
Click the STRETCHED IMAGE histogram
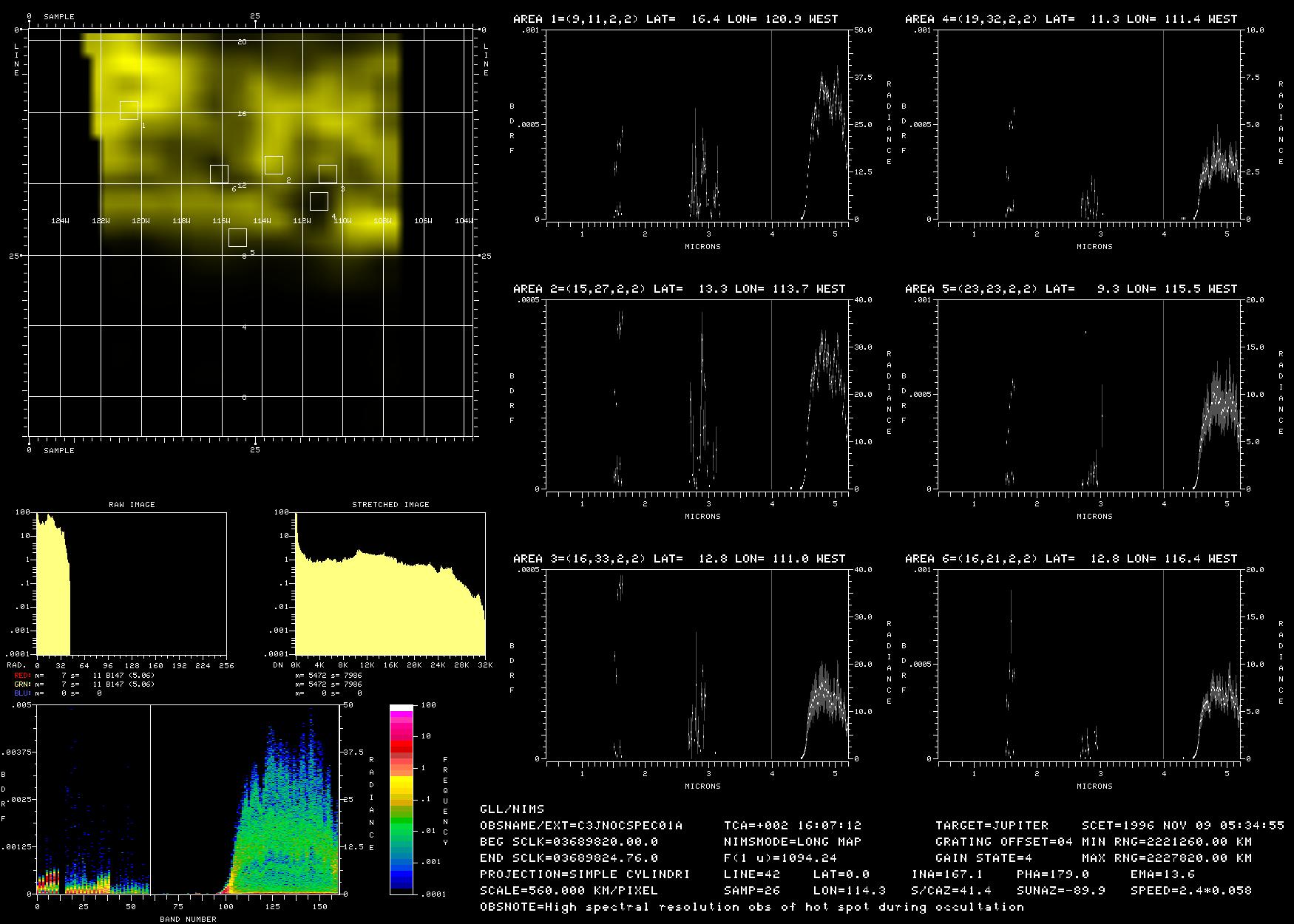390,583
